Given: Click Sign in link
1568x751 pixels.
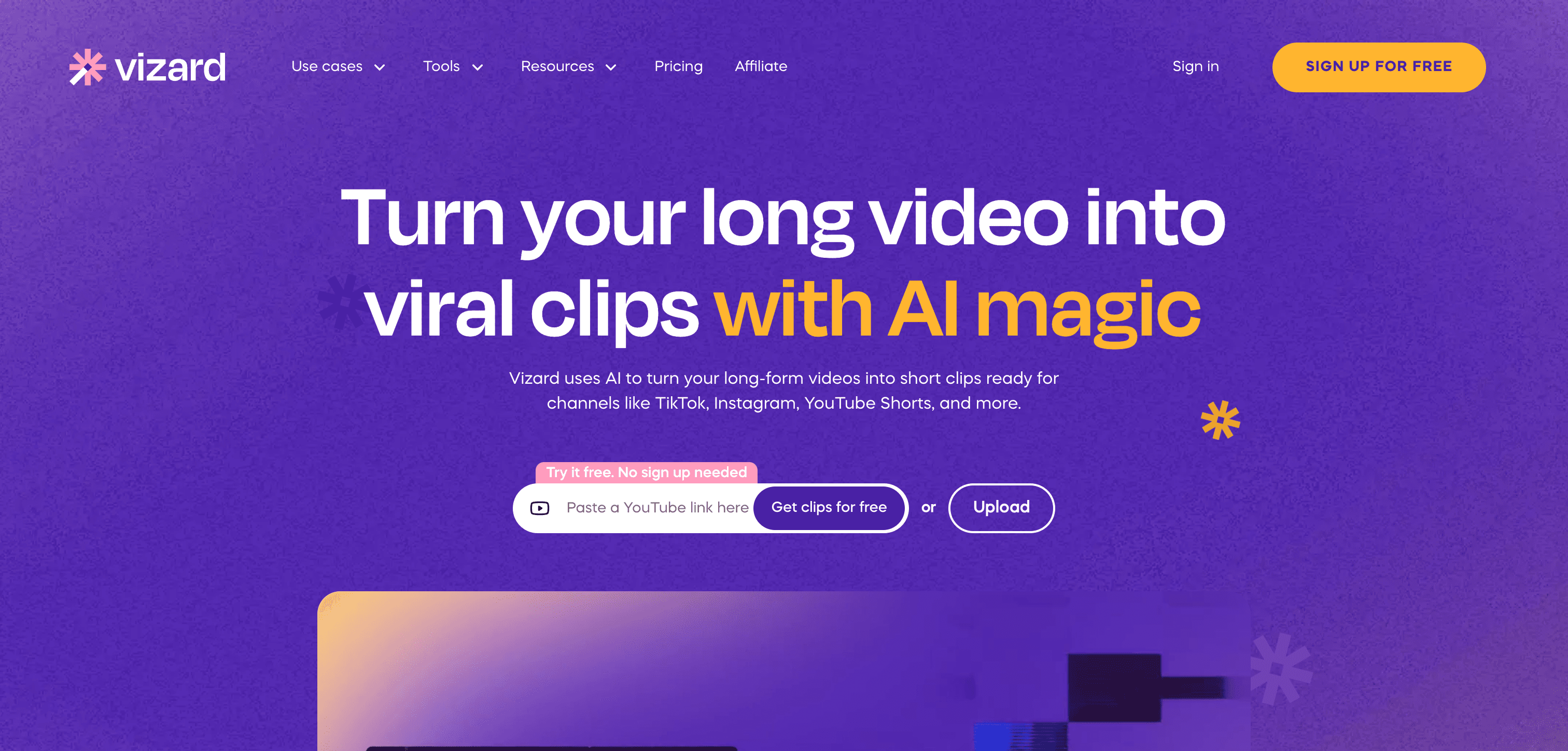Looking at the screenshot, I should point(1196,66).
